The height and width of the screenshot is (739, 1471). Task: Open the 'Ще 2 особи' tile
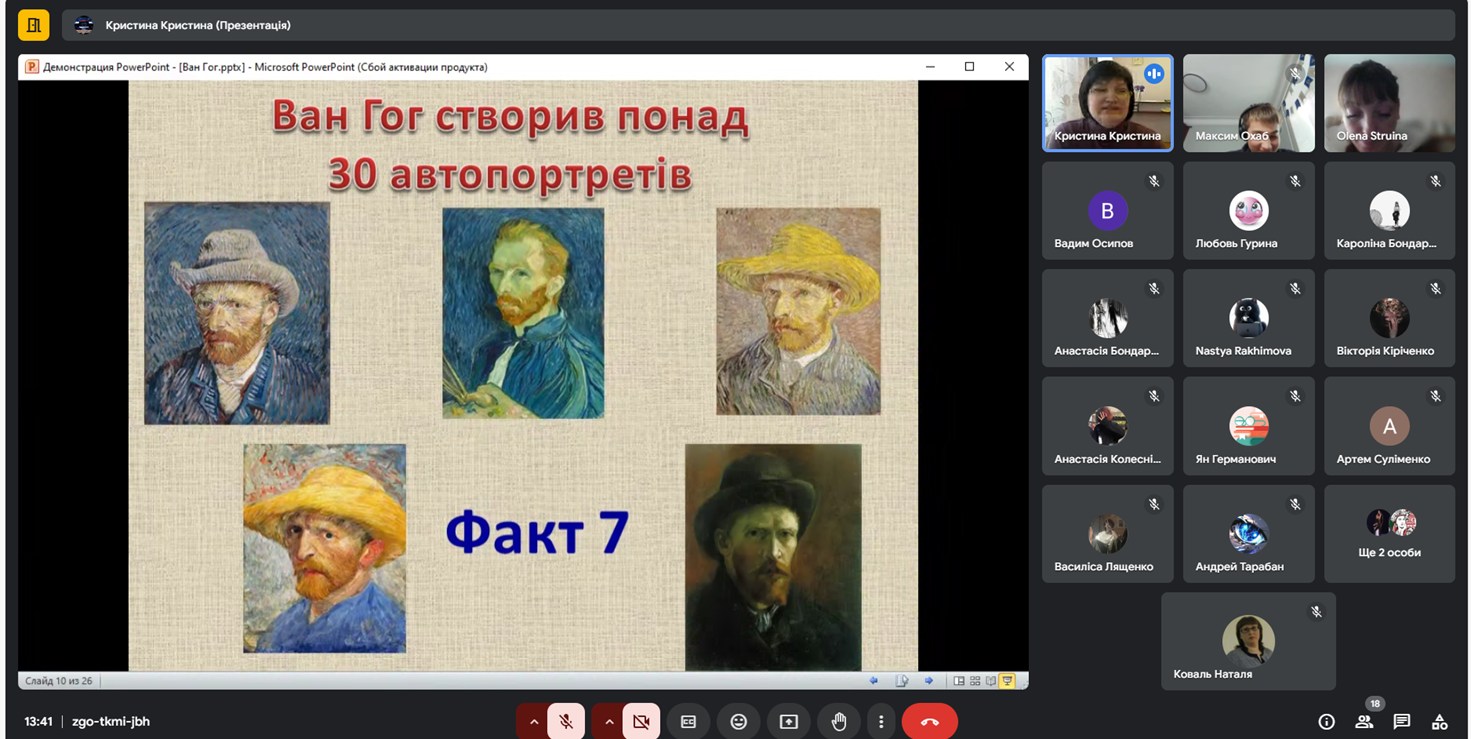[1389, 534]
